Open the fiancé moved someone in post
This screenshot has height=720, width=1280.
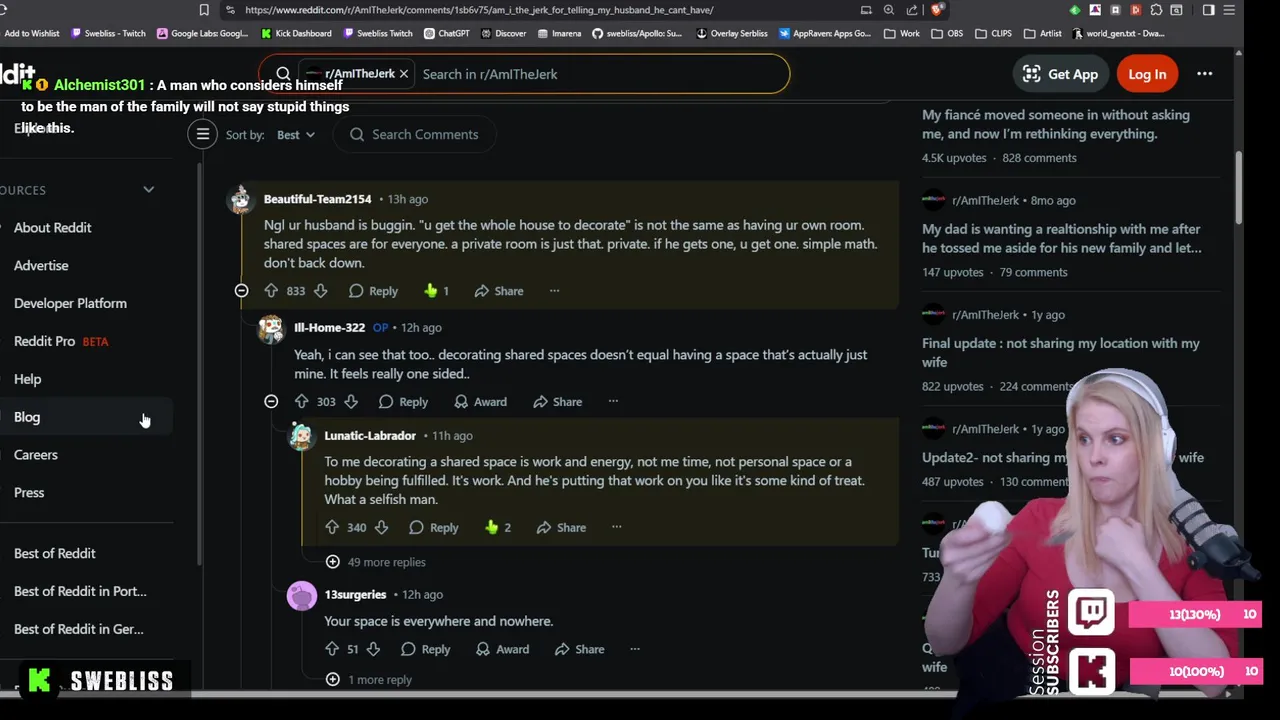click(1055, 124)
